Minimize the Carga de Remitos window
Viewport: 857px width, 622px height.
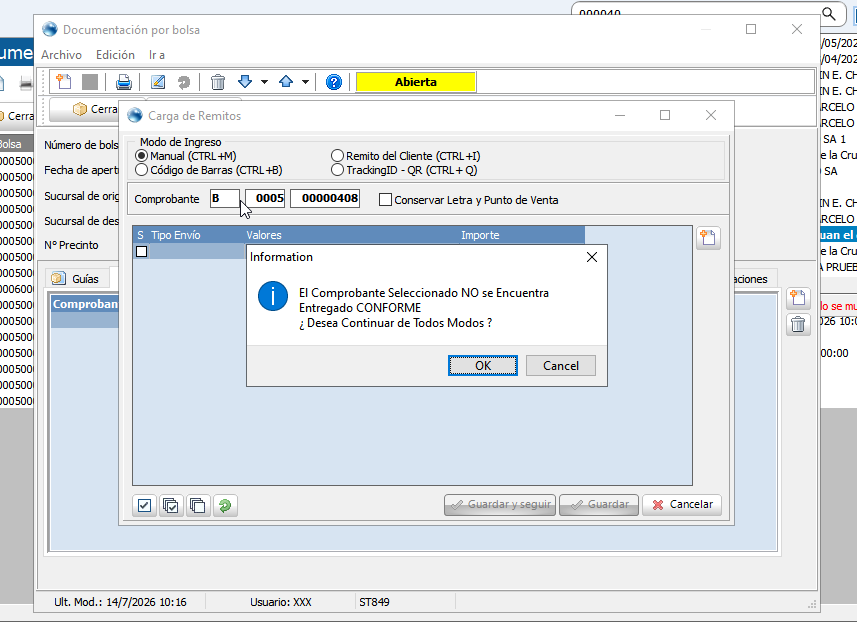[620, 115]
